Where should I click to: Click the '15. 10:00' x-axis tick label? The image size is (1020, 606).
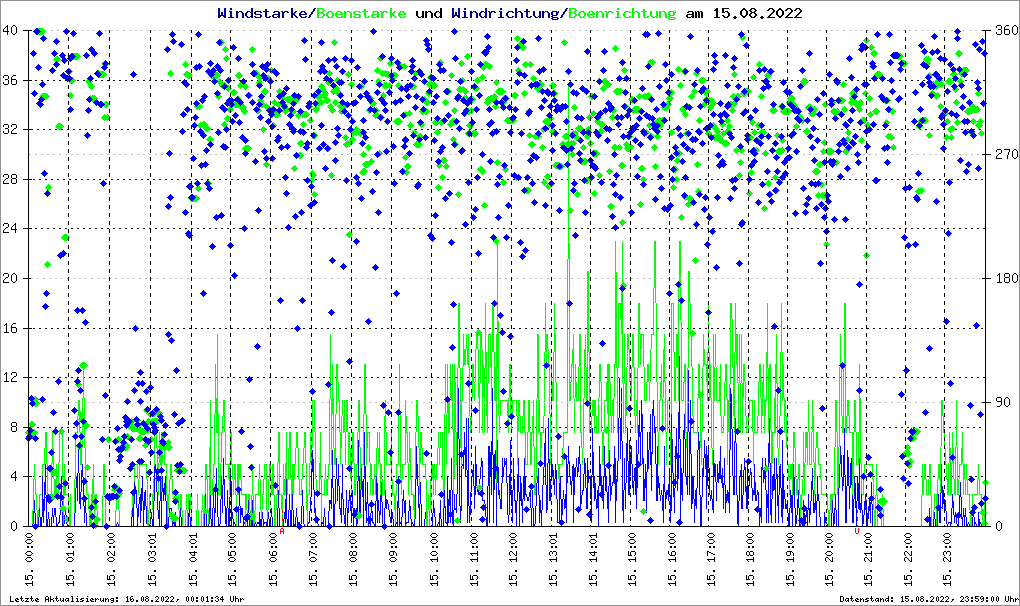point(433,562)
